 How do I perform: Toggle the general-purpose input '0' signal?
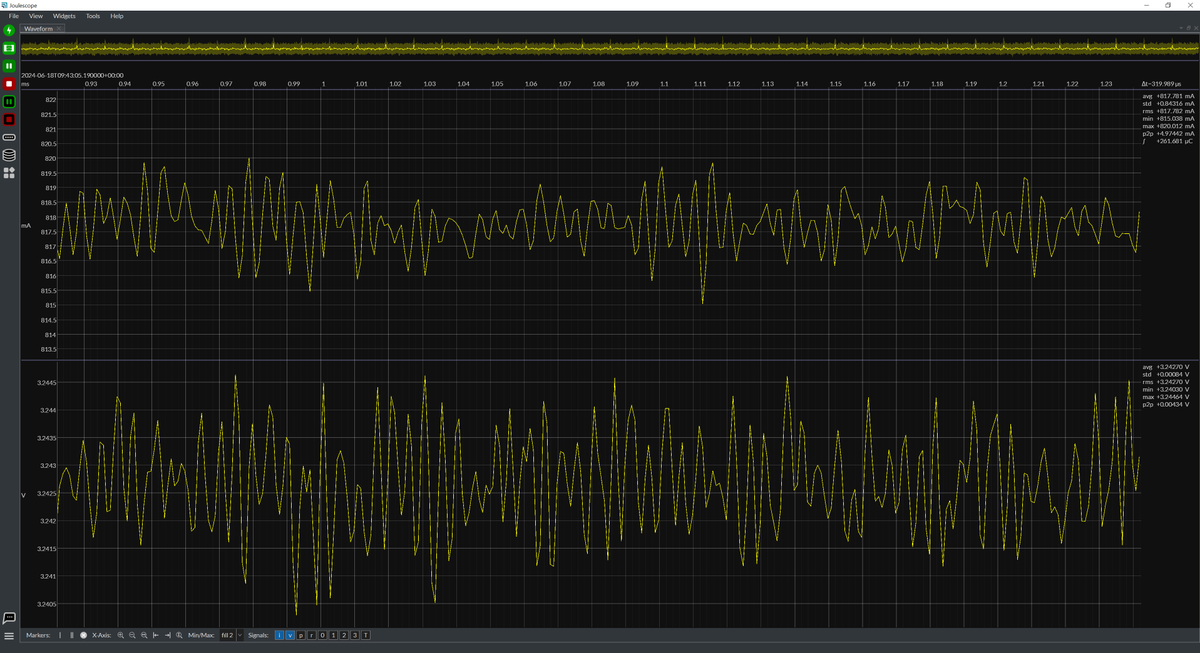coord(322,635)
